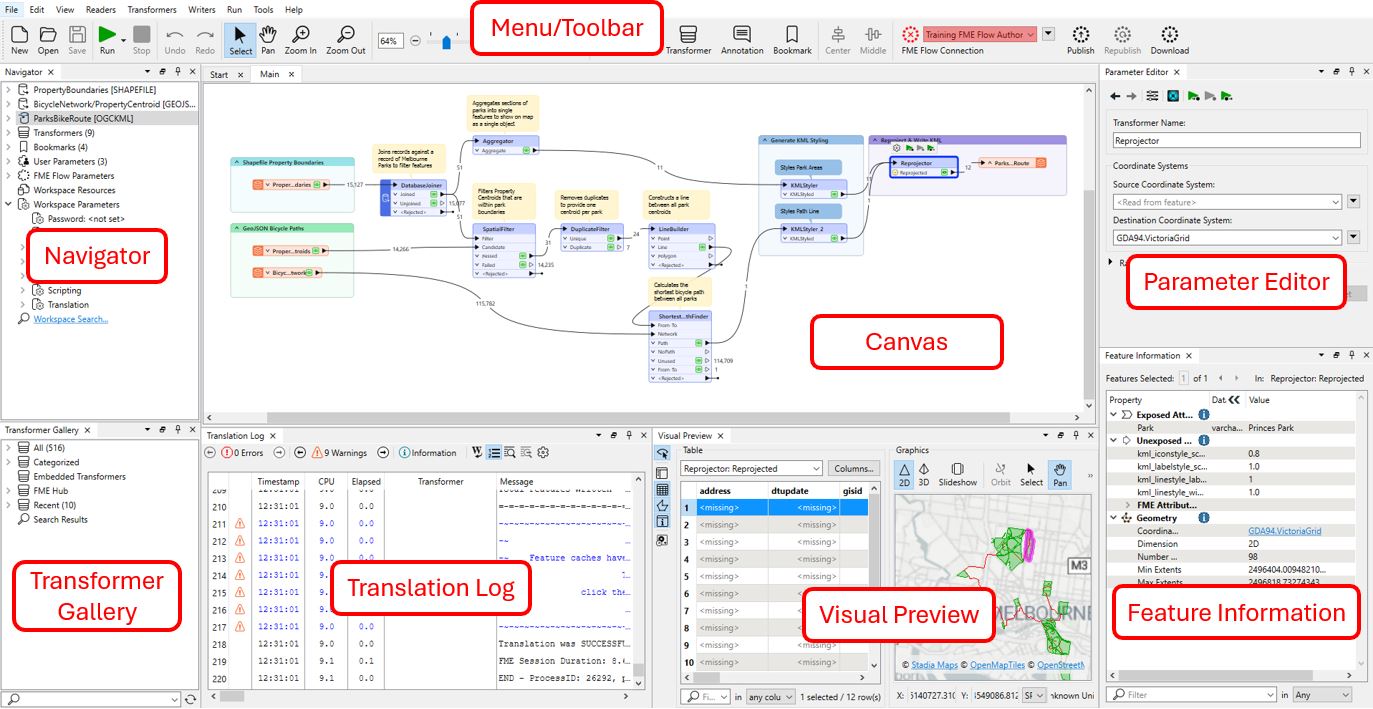Toggle the Information filter in Translation Log
Screen dimensions: 1373x709
(x=428, y=453)
